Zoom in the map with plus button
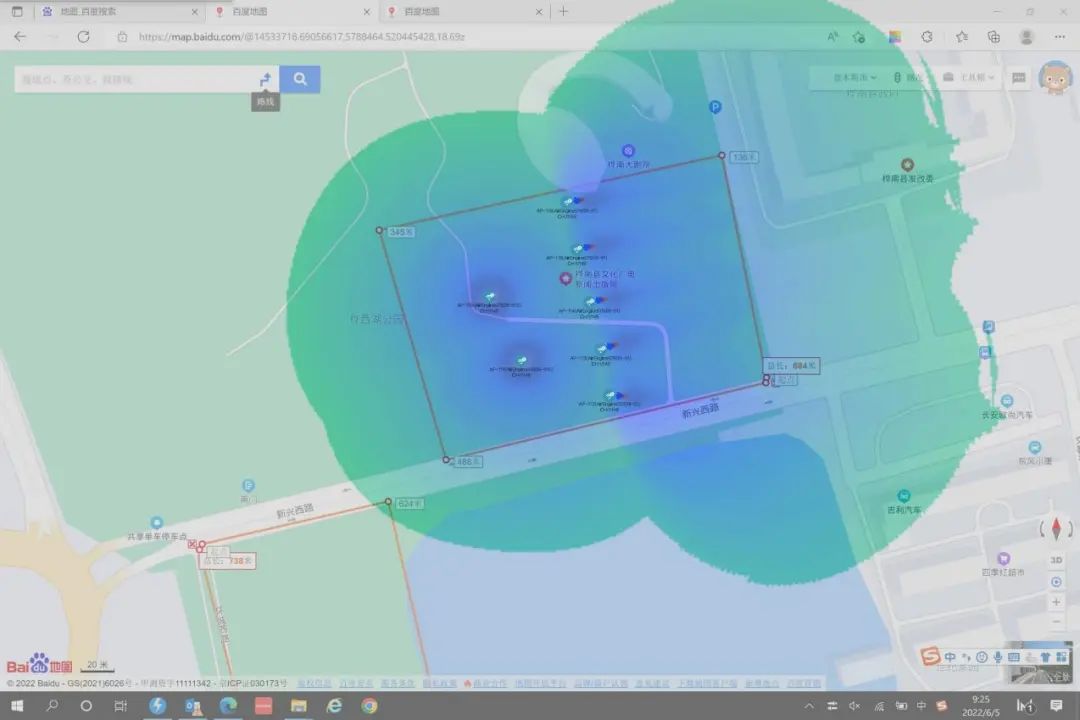 1056,602
